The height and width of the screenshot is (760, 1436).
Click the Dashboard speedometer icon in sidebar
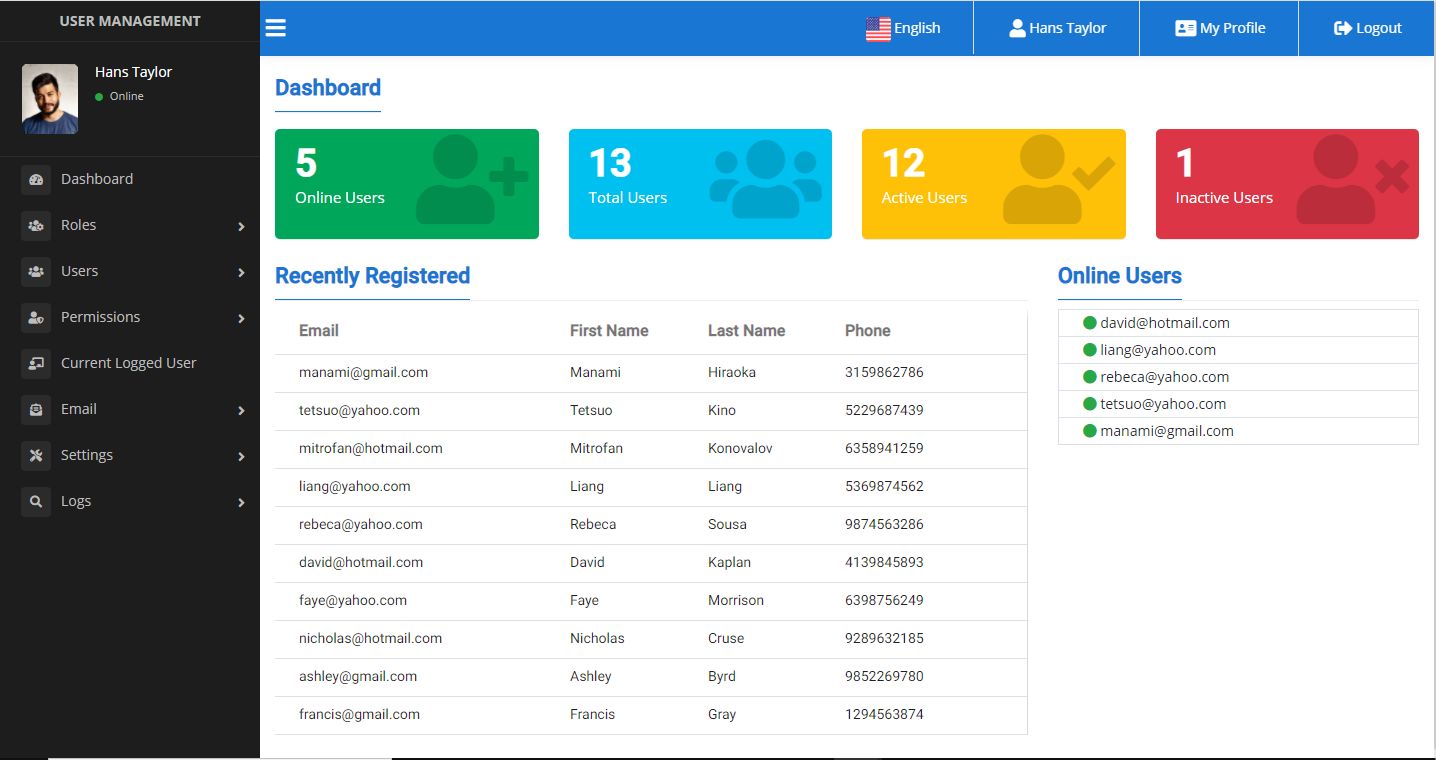click(36, 180)
